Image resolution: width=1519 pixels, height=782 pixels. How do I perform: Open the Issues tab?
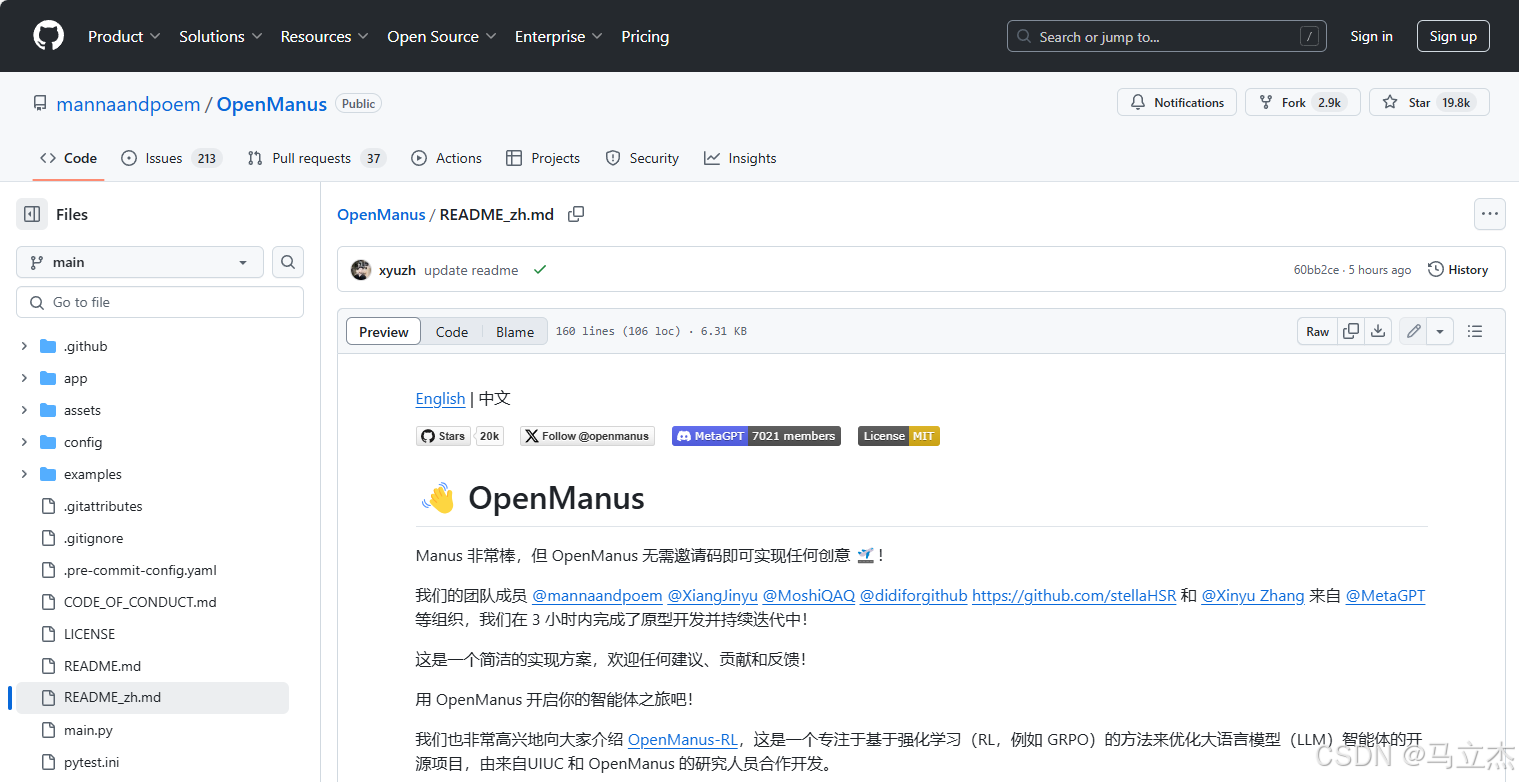171,158
